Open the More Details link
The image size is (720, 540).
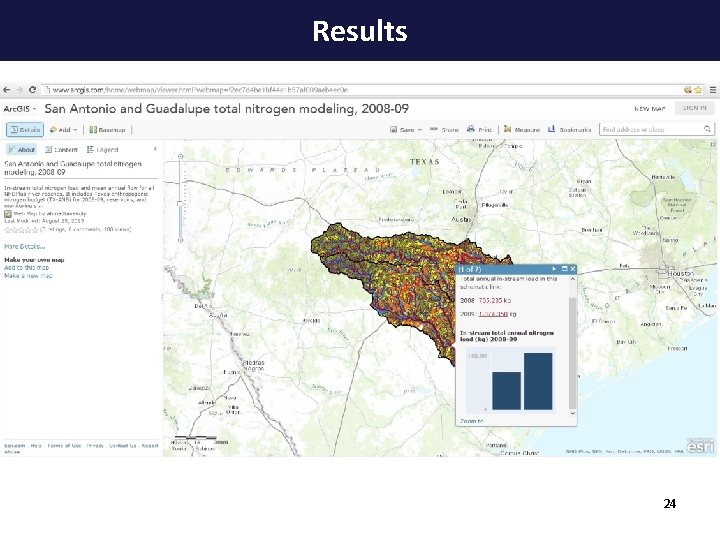pos(25,247)
